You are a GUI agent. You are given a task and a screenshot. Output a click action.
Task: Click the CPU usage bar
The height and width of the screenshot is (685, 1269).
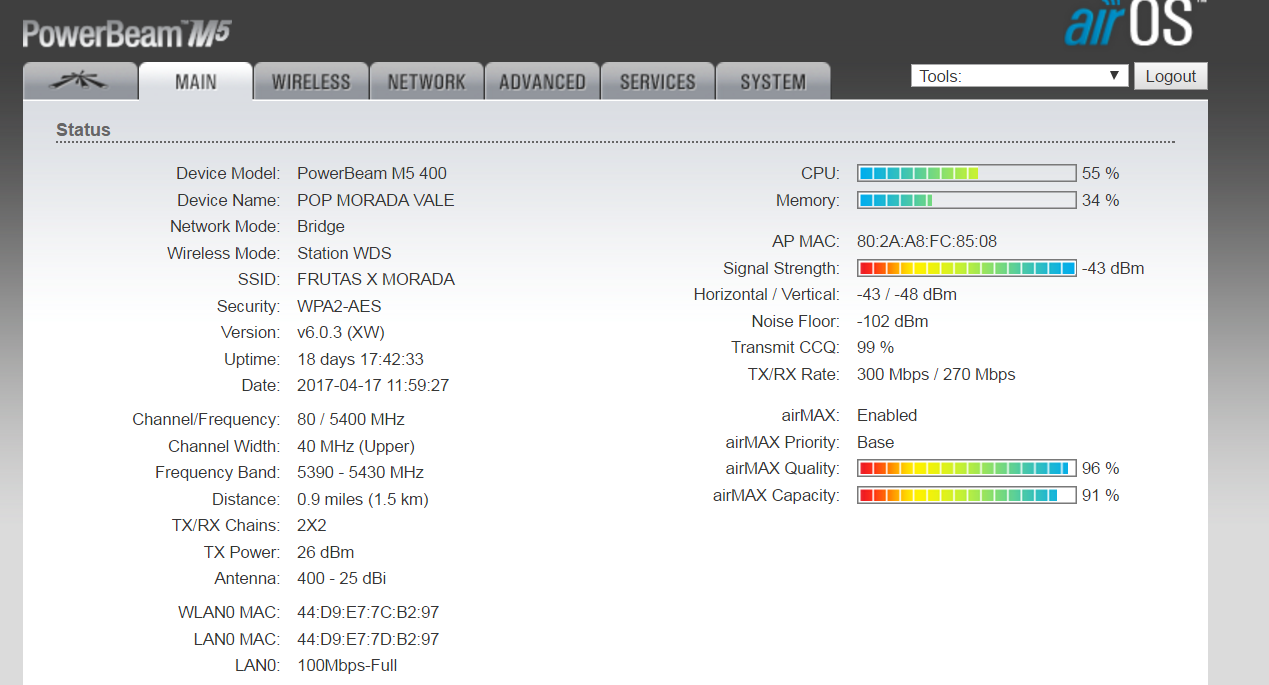[967, 173]
